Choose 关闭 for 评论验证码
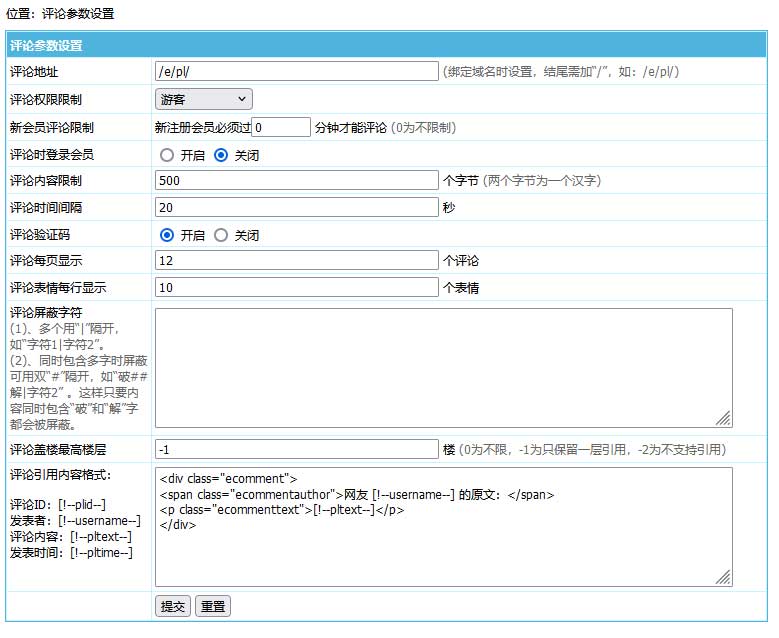This screenshot has width=779, height=638. tap(221, 235)
